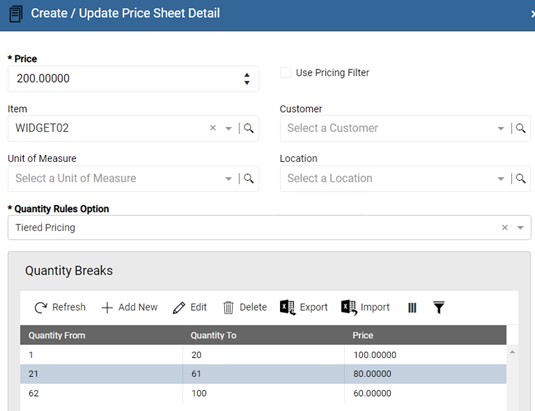The image size is (535, 411).
Task: Click Location search magnifier icon
Action: point(520,178)
